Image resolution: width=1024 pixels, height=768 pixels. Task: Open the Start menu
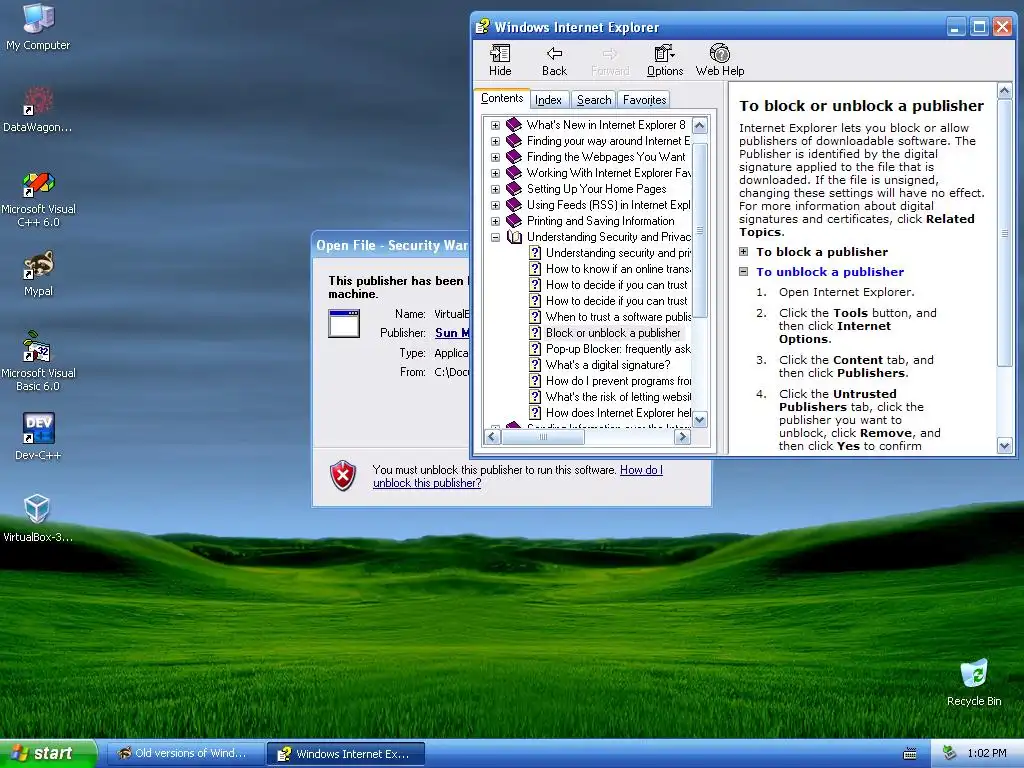(48, 754)
